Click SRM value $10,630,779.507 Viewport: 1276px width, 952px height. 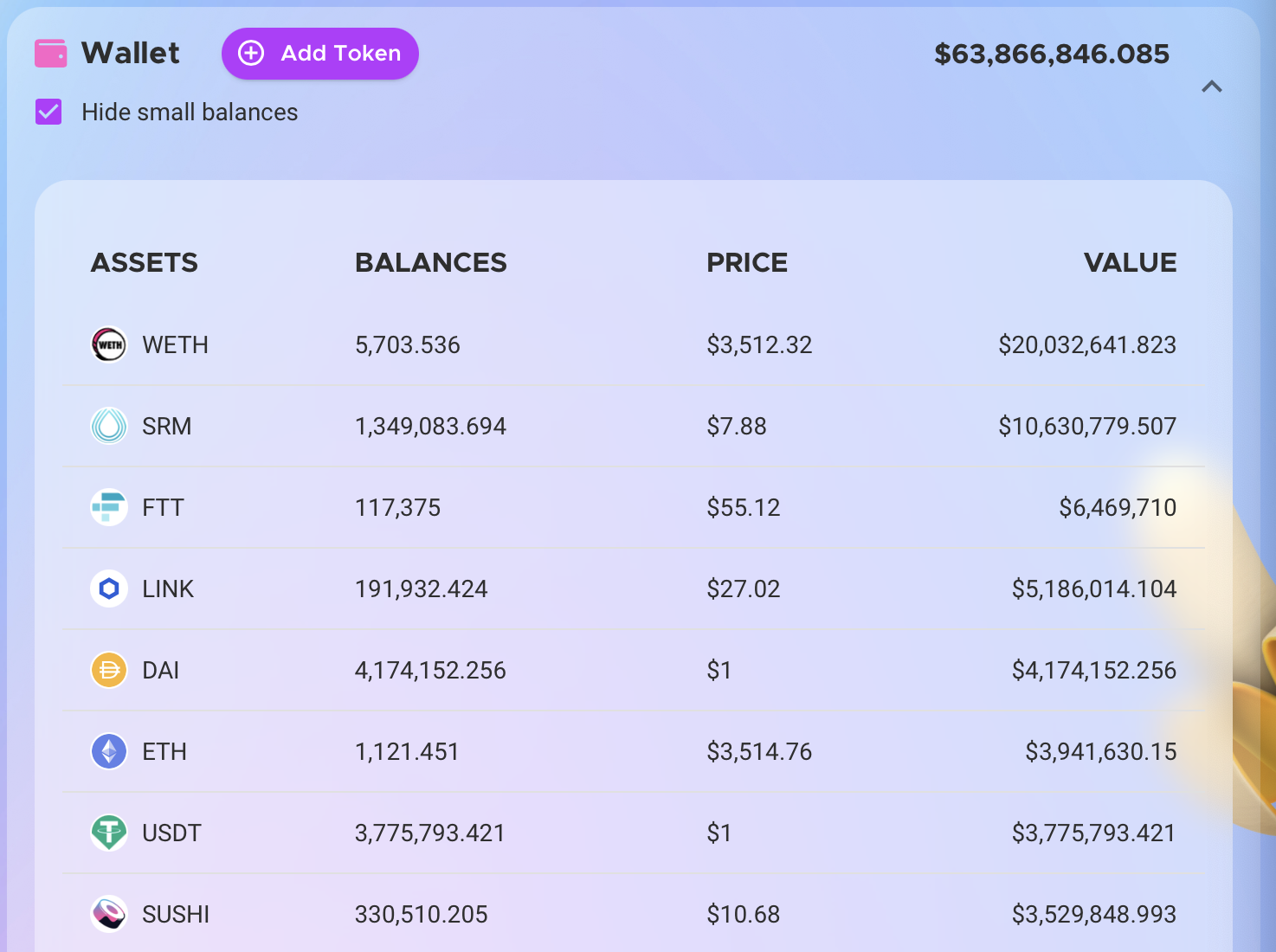pos(1087,426)
